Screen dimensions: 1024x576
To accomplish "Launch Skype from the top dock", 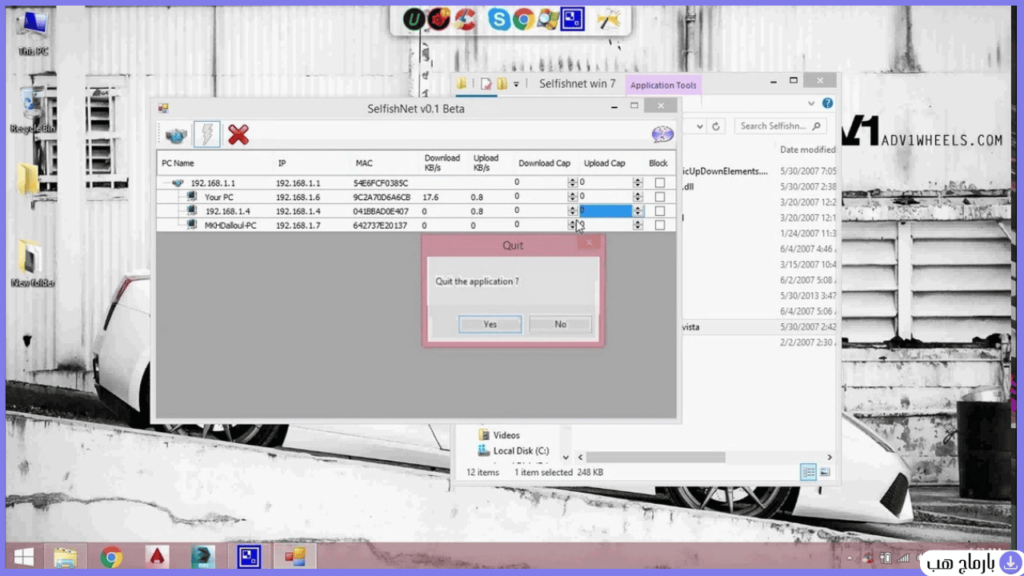I will [498, 20].
